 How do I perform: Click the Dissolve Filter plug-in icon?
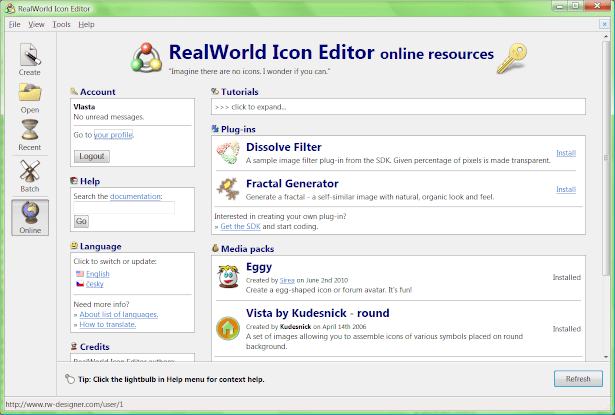point(228,153)
